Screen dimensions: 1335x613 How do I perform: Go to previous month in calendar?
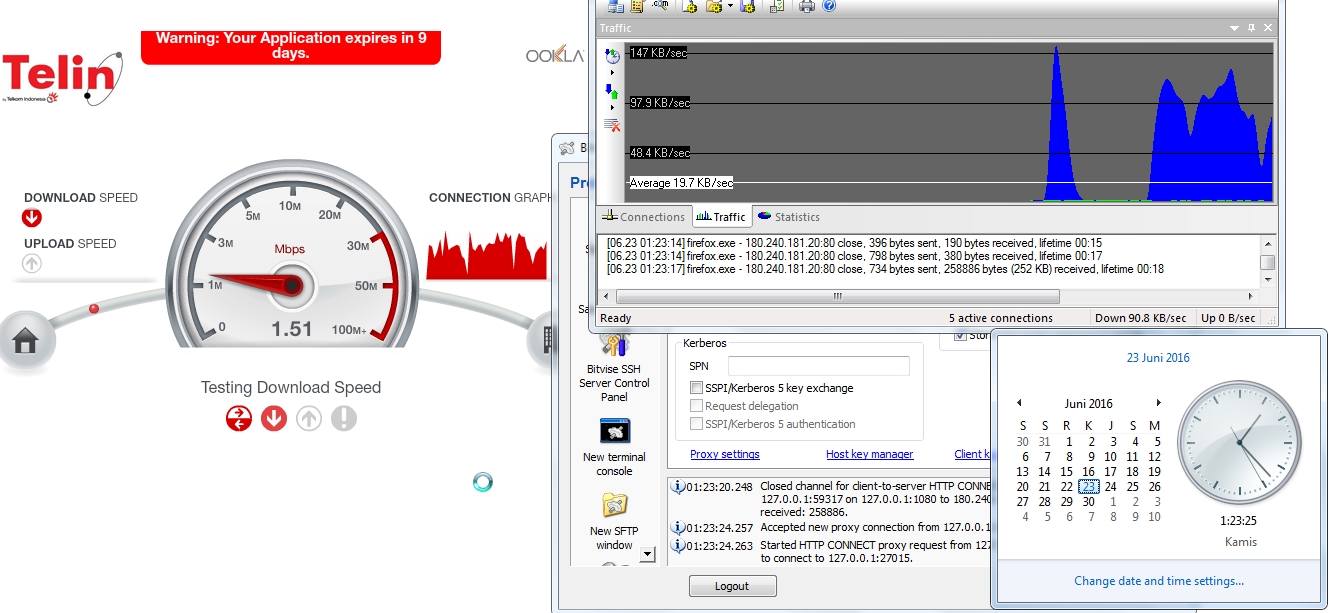click(x=1019, y=403)
